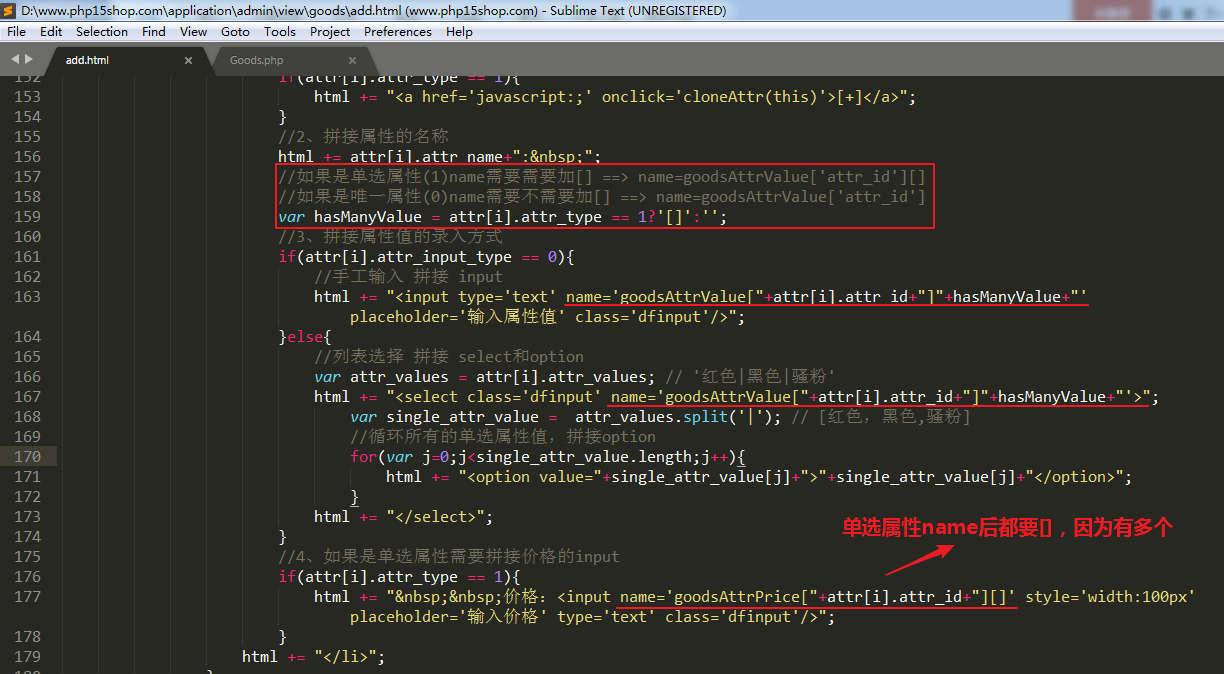Open the Find menu
This screenshot has width=1224, height=674.
coord(154,32)
